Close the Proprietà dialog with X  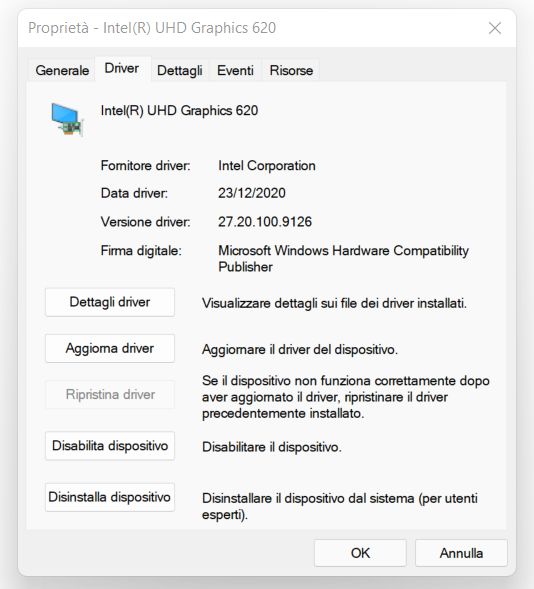coord(495,28)
